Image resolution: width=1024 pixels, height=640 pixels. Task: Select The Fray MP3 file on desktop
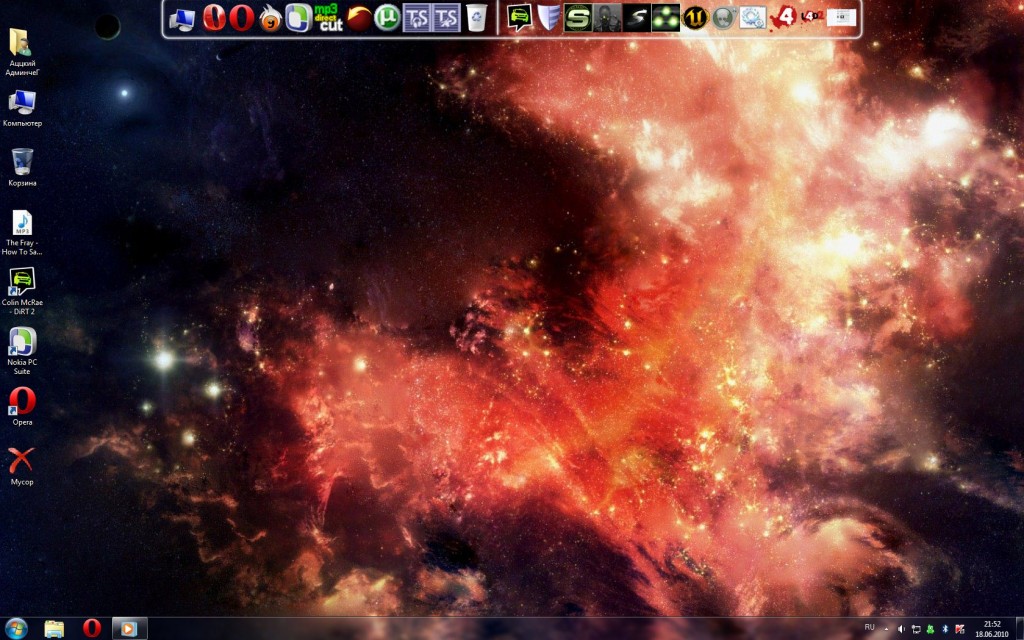tap(22, 223)
